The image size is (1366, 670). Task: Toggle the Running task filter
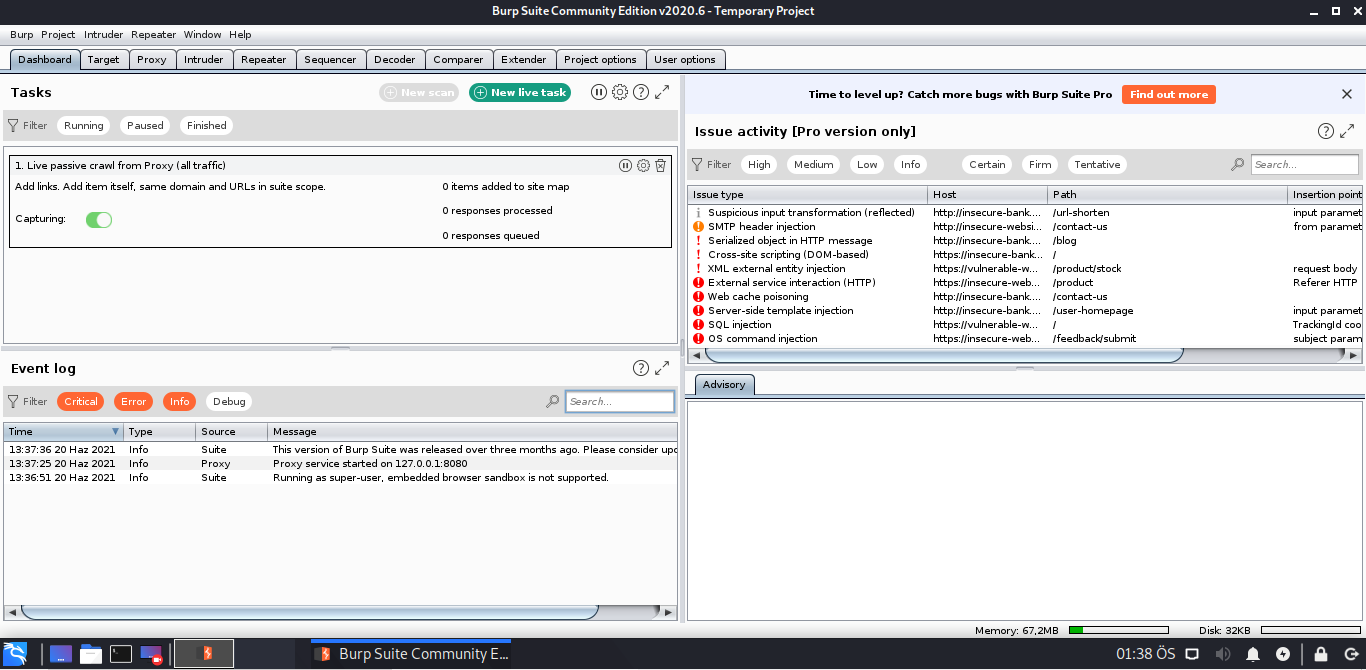[x=84, y=126]
